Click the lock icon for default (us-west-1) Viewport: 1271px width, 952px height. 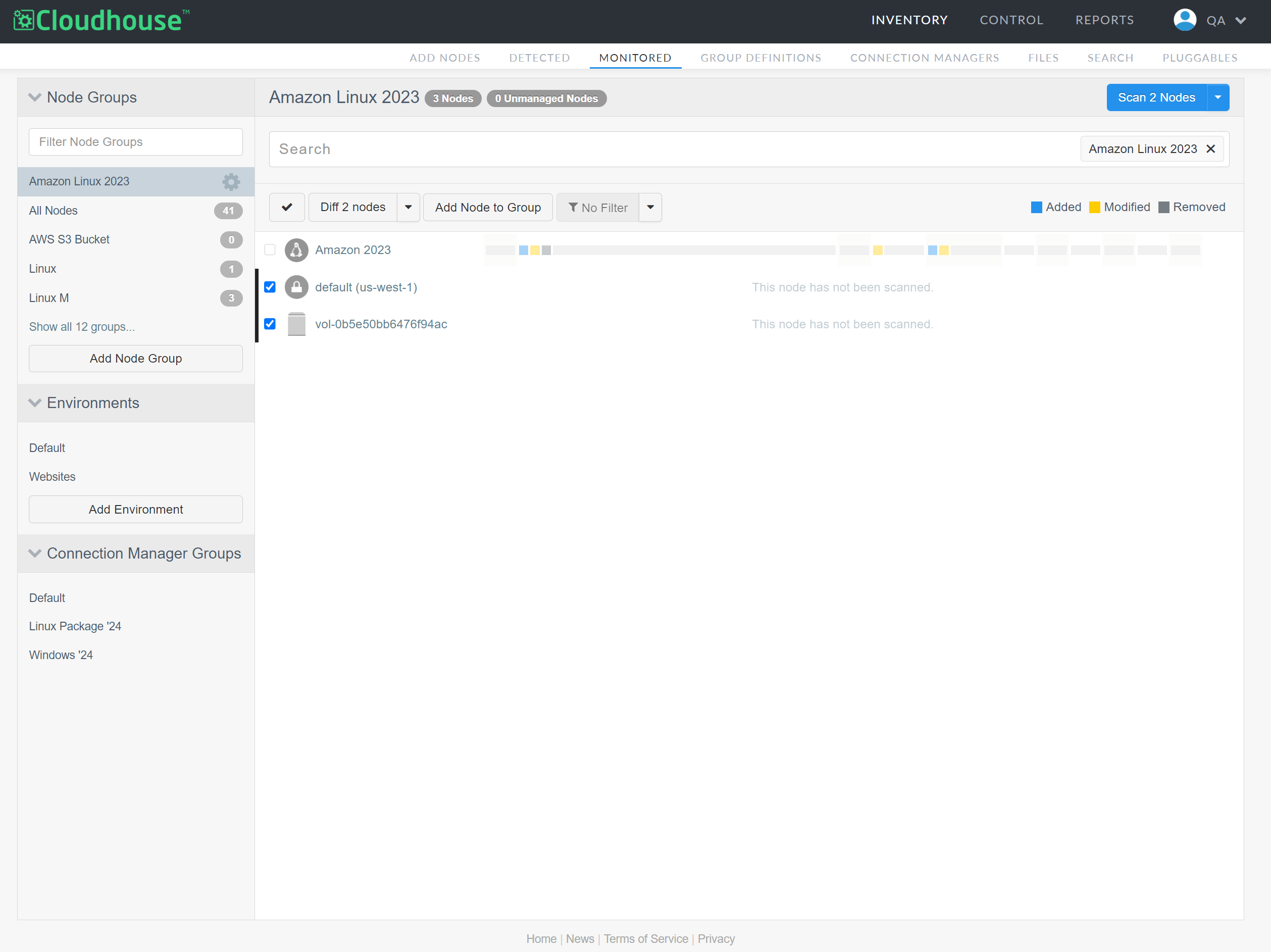[296, 287]
